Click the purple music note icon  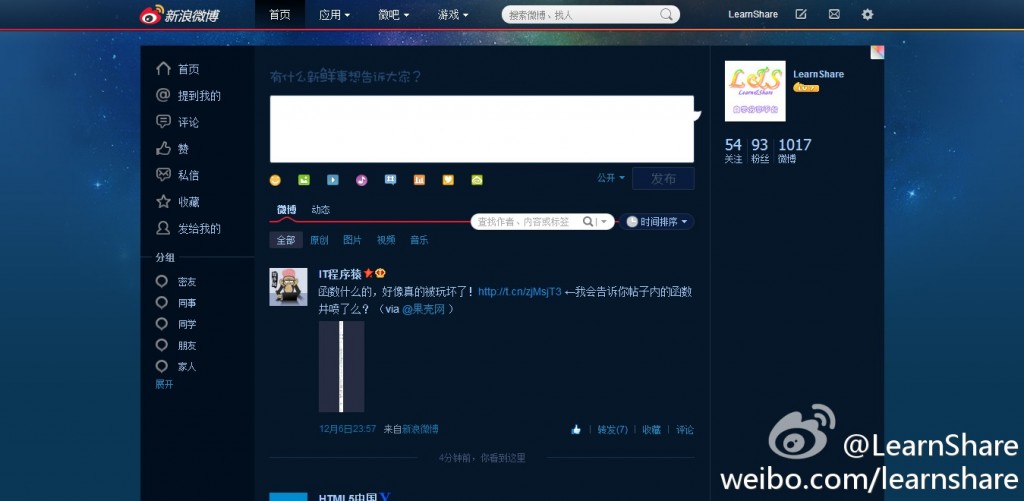click(361, 180)
